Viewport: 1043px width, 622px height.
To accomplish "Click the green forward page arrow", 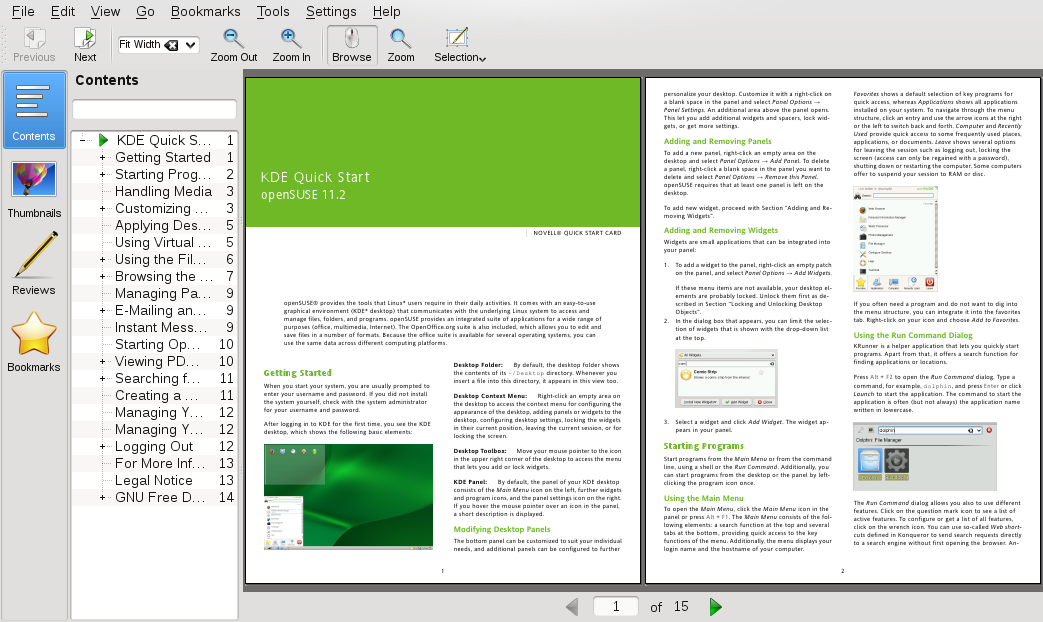I will point(714,606).
